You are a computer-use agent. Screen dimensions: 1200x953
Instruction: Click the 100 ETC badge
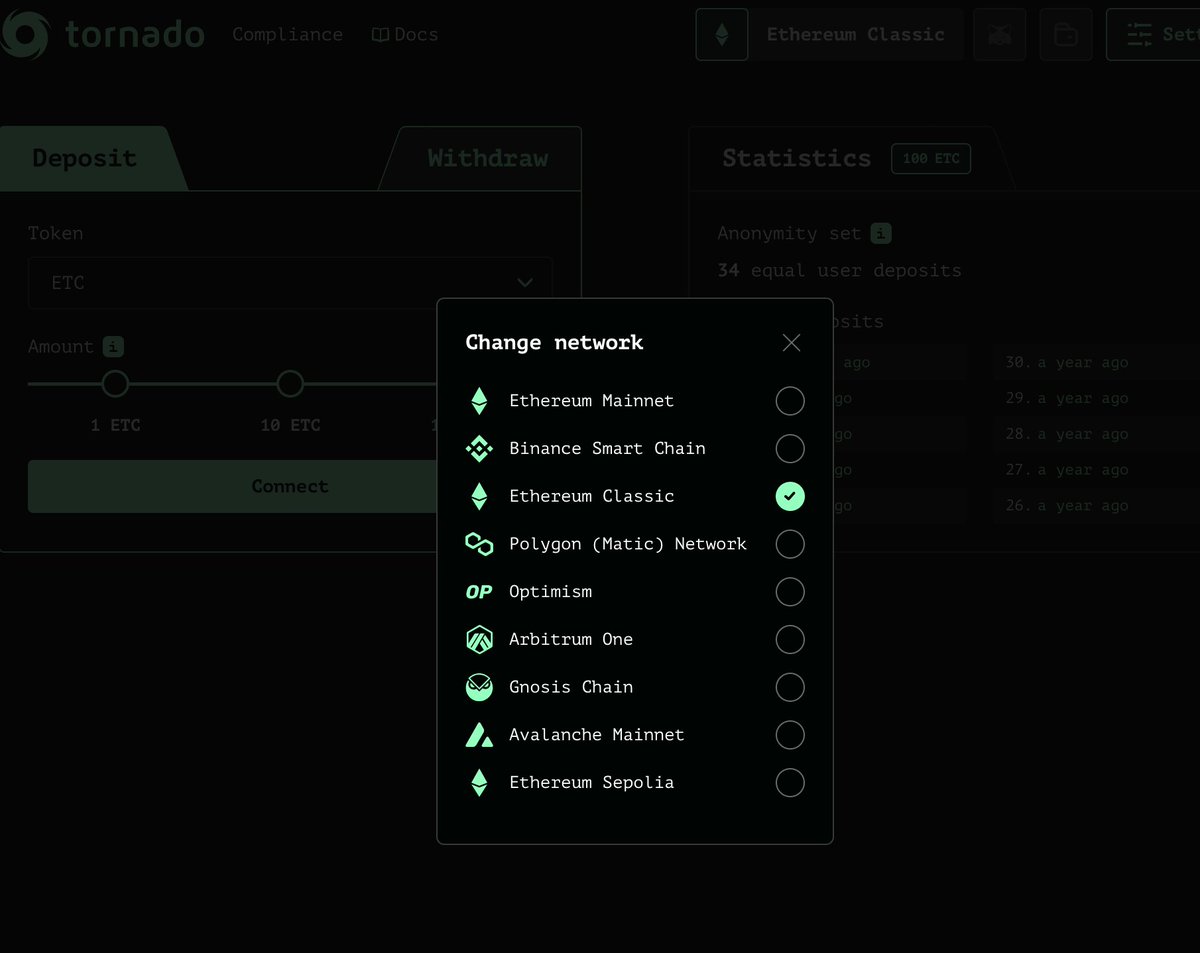tap(931, 158)
